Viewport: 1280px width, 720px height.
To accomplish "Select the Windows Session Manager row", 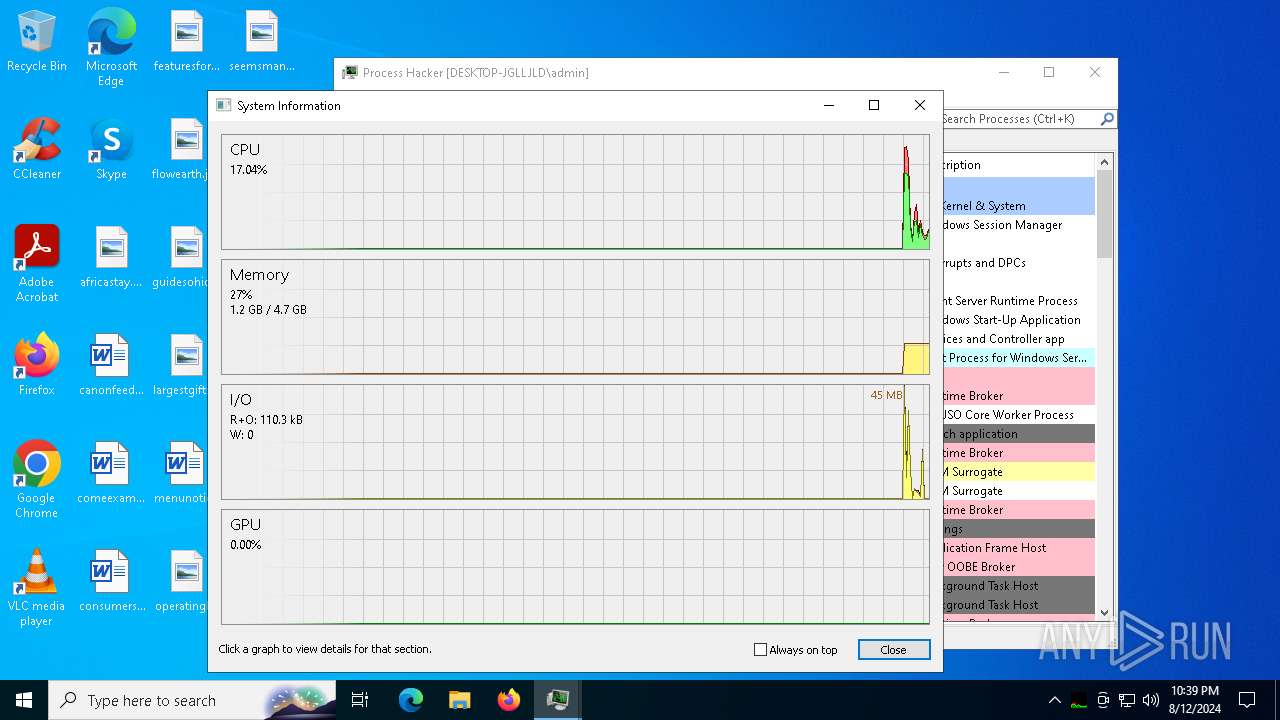I will click(x=1019, y=225).
